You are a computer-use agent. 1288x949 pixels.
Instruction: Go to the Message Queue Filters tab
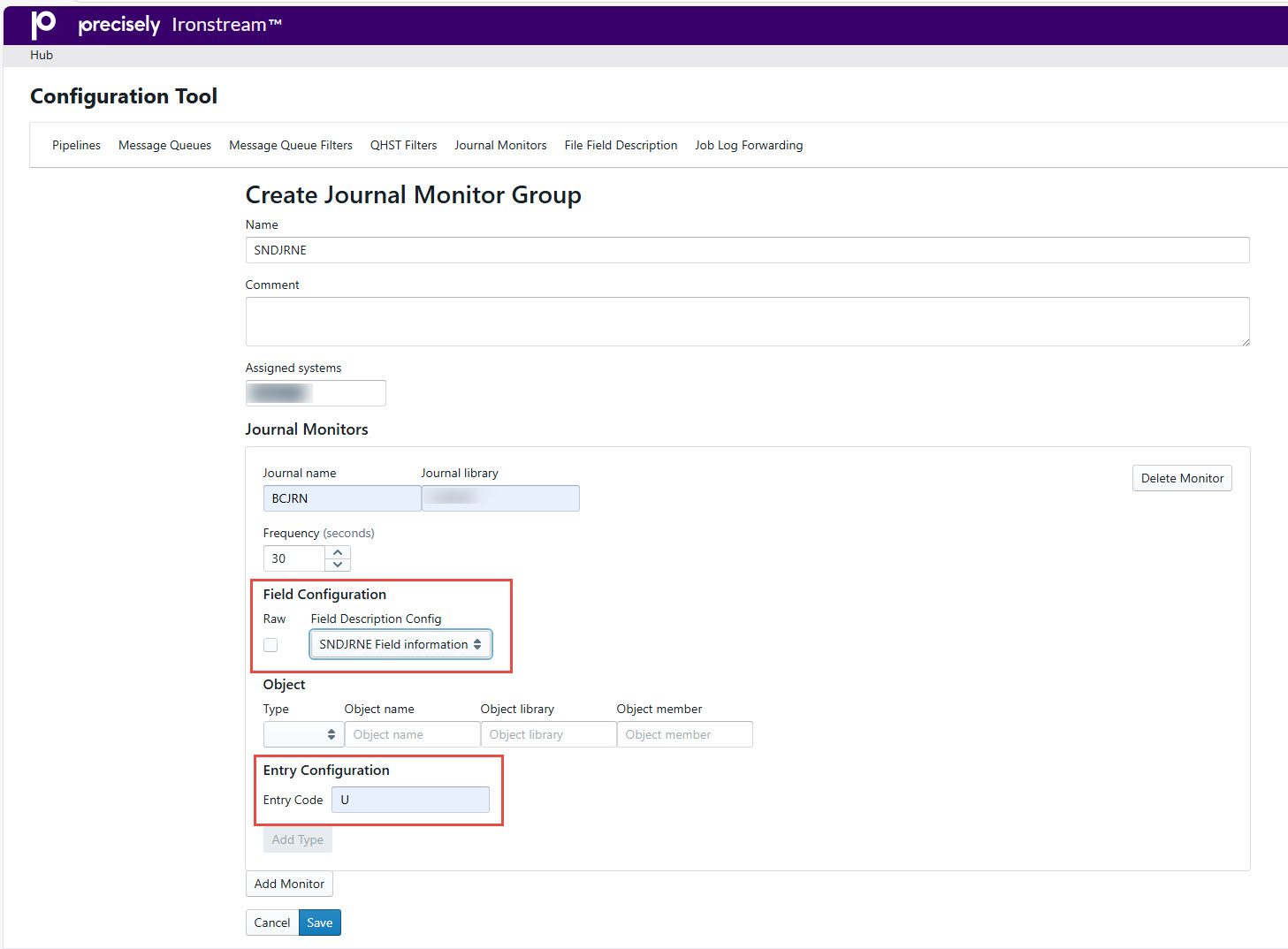click(x=291, y=145)
